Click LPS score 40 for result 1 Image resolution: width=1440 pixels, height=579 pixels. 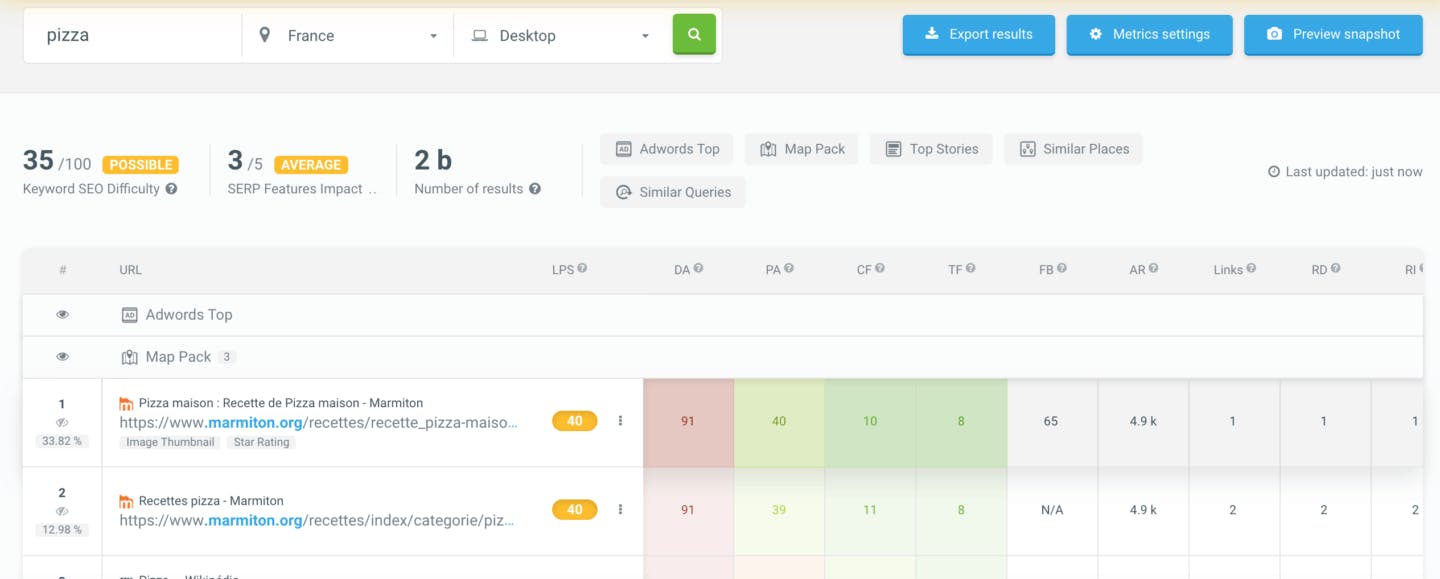pyautogui.click(x=574, y=421)
